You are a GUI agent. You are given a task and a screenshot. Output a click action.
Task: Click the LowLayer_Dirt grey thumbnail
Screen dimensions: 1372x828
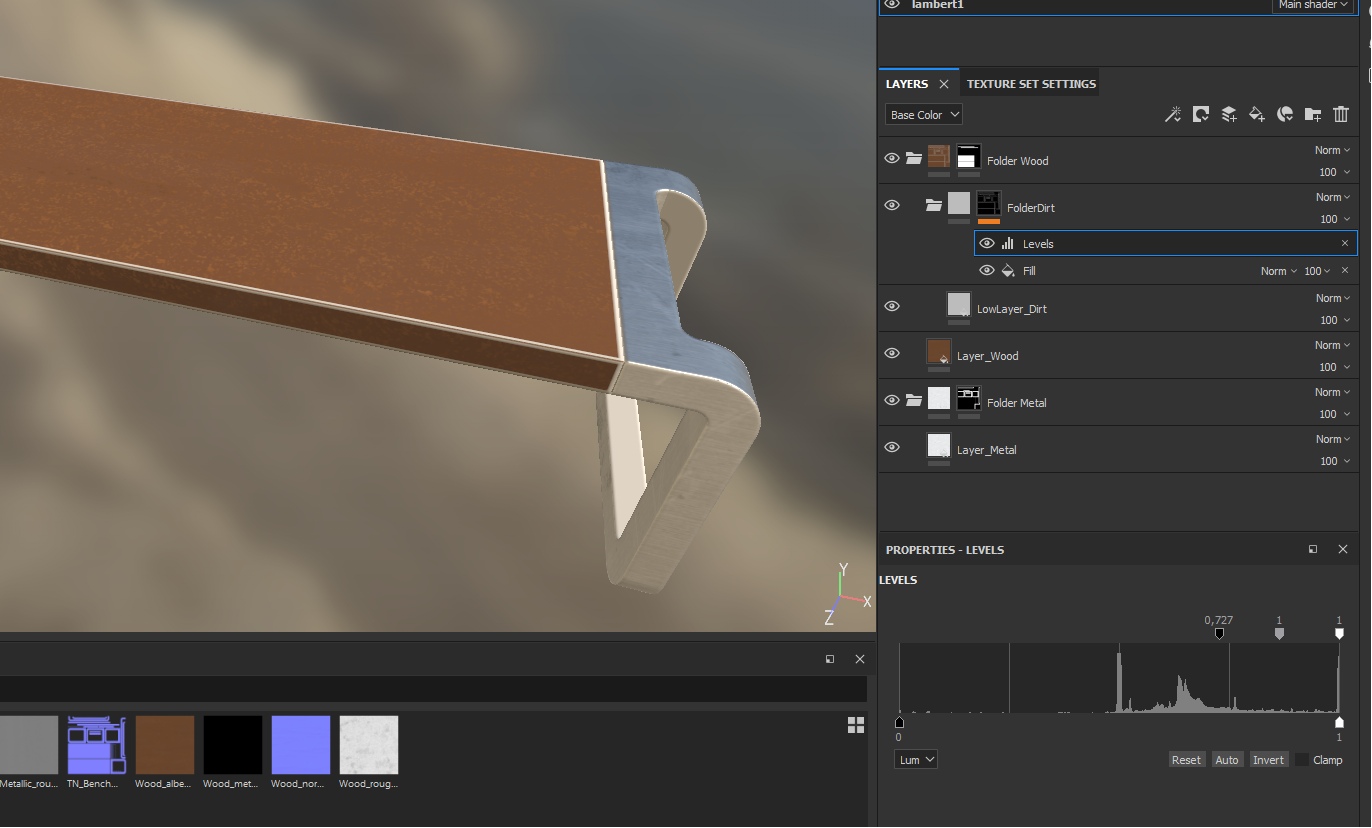pyautogui.click(x=959, y=305)
